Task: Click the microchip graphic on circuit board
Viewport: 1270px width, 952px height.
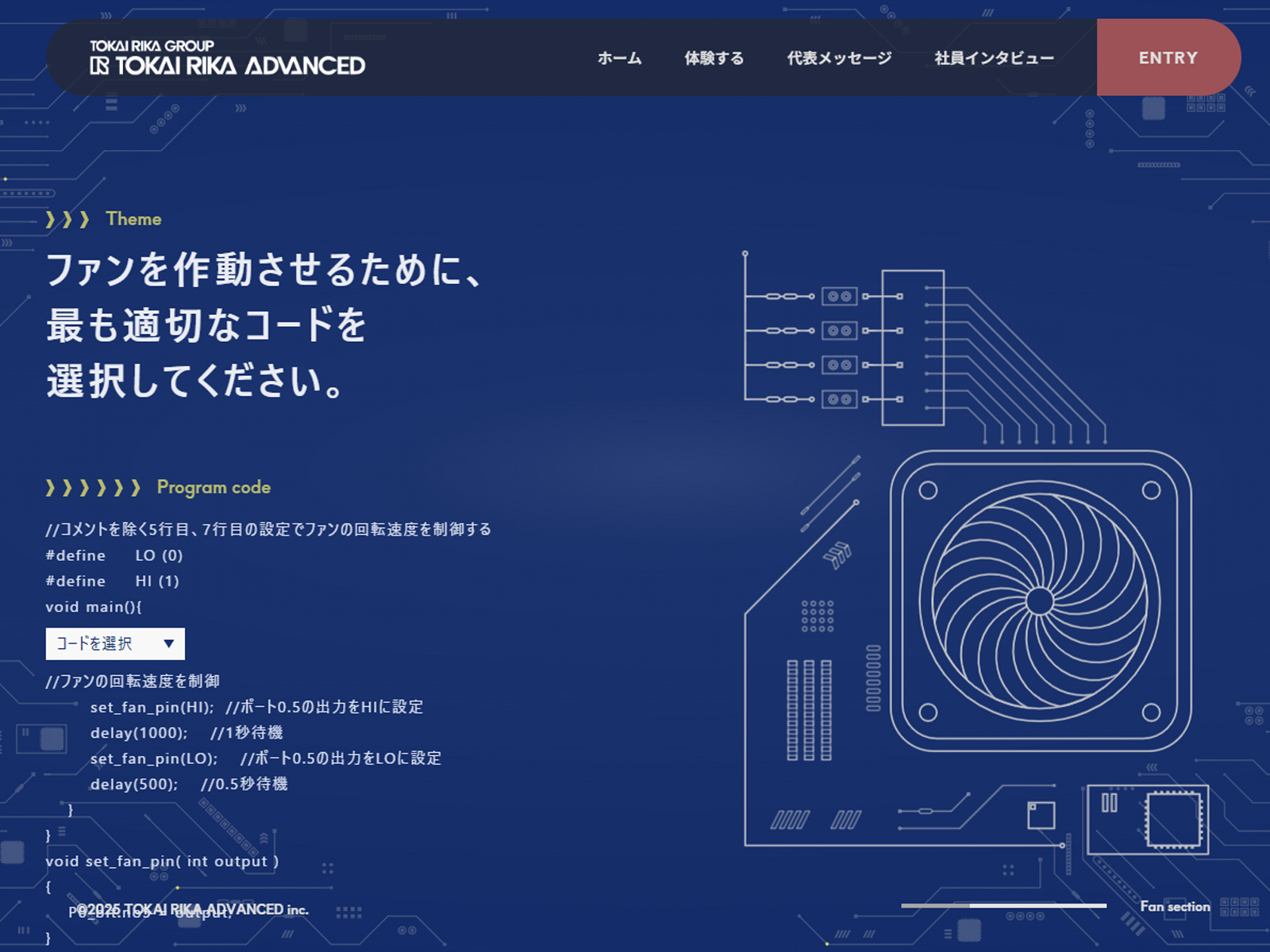Action: click(1173, 820)
